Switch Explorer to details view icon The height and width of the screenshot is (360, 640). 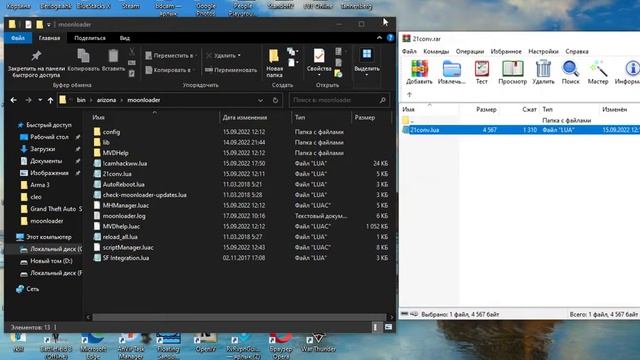(375, 327)
